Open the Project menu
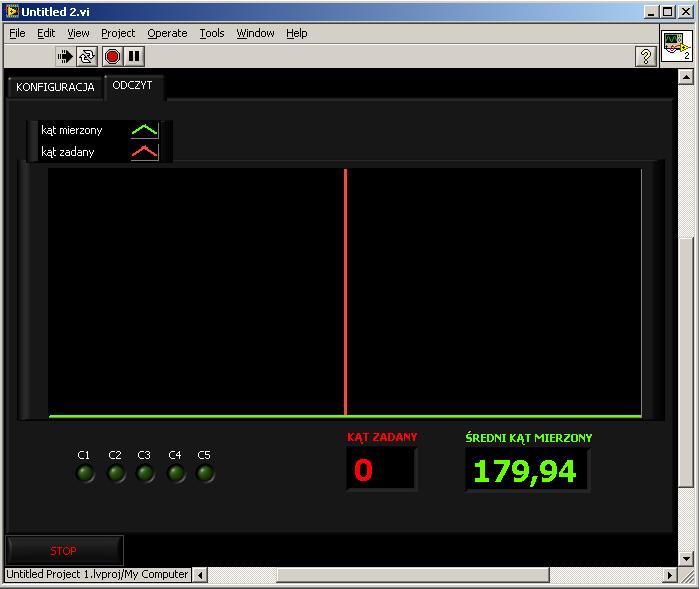Screen dimensions: 700x589 (118, 33)
